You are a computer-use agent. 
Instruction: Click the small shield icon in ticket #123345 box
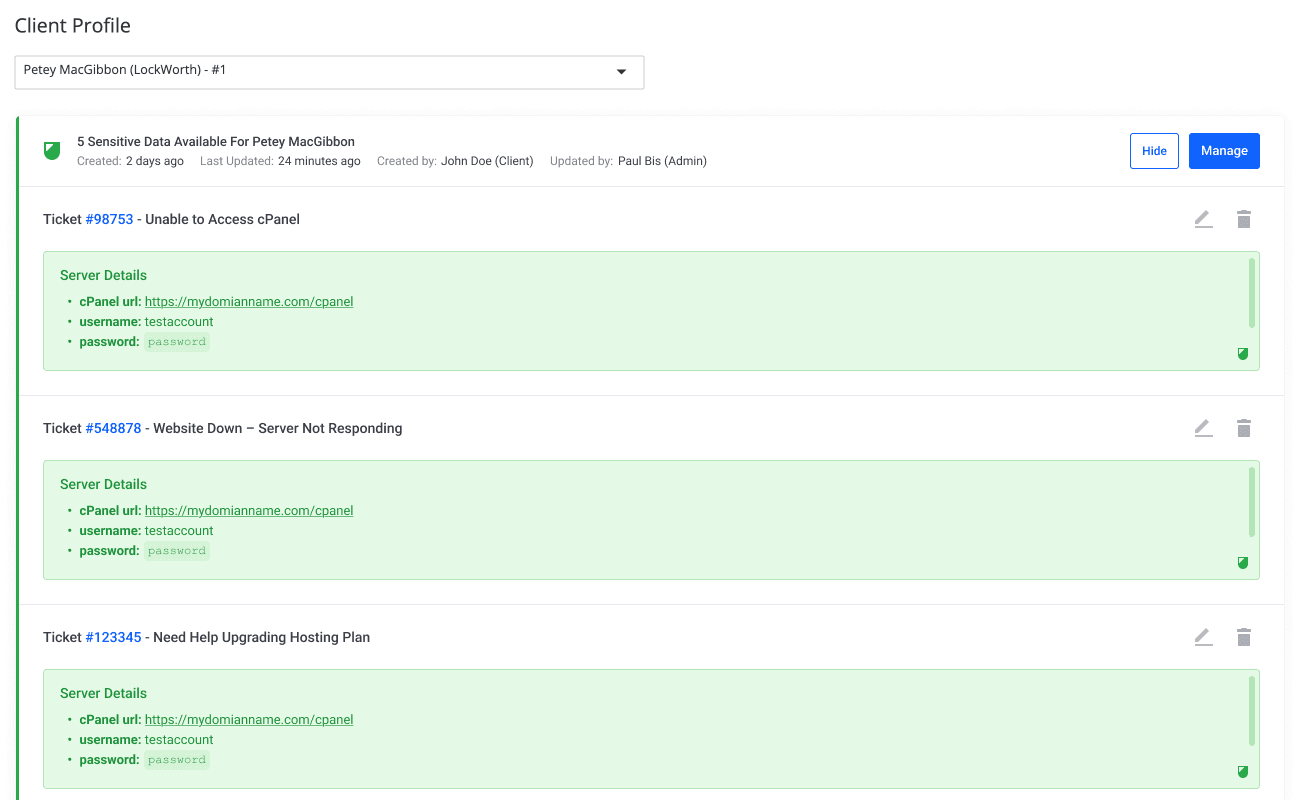[x=1243, y=772]
